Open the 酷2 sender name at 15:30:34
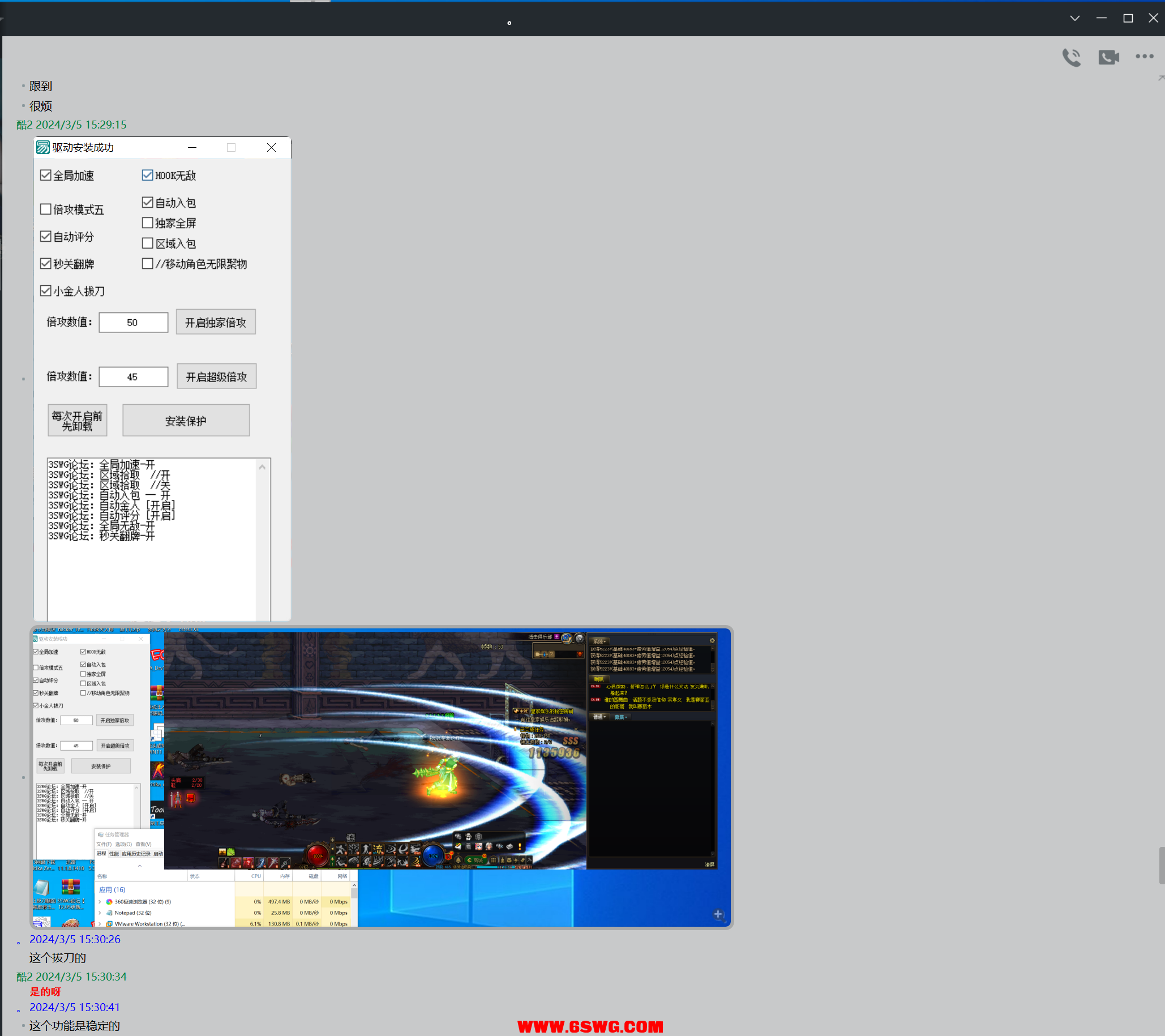 (x=24, y=977)
